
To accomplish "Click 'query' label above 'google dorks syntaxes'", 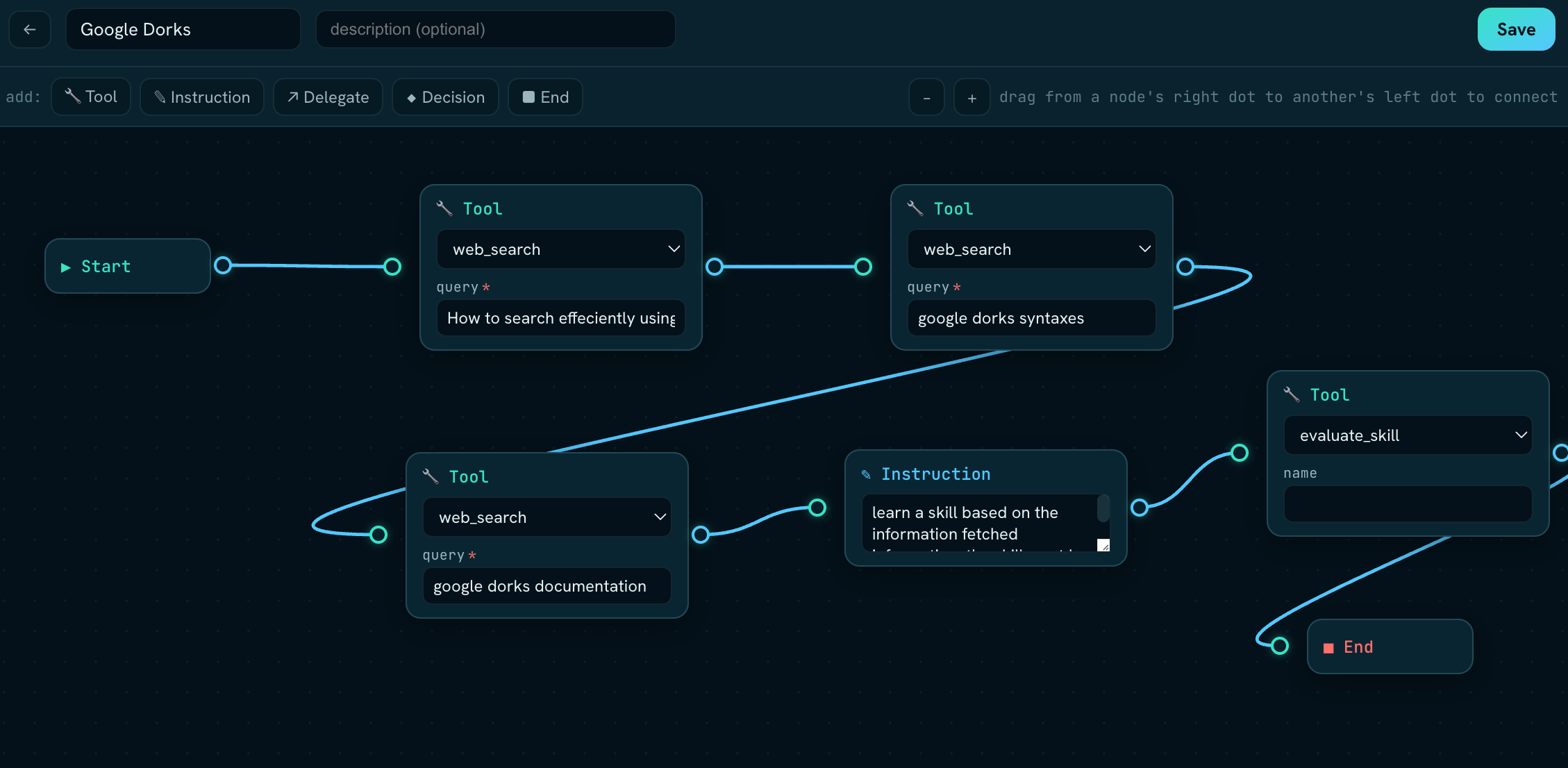I will pyautogui.click(x=928, y=287).
